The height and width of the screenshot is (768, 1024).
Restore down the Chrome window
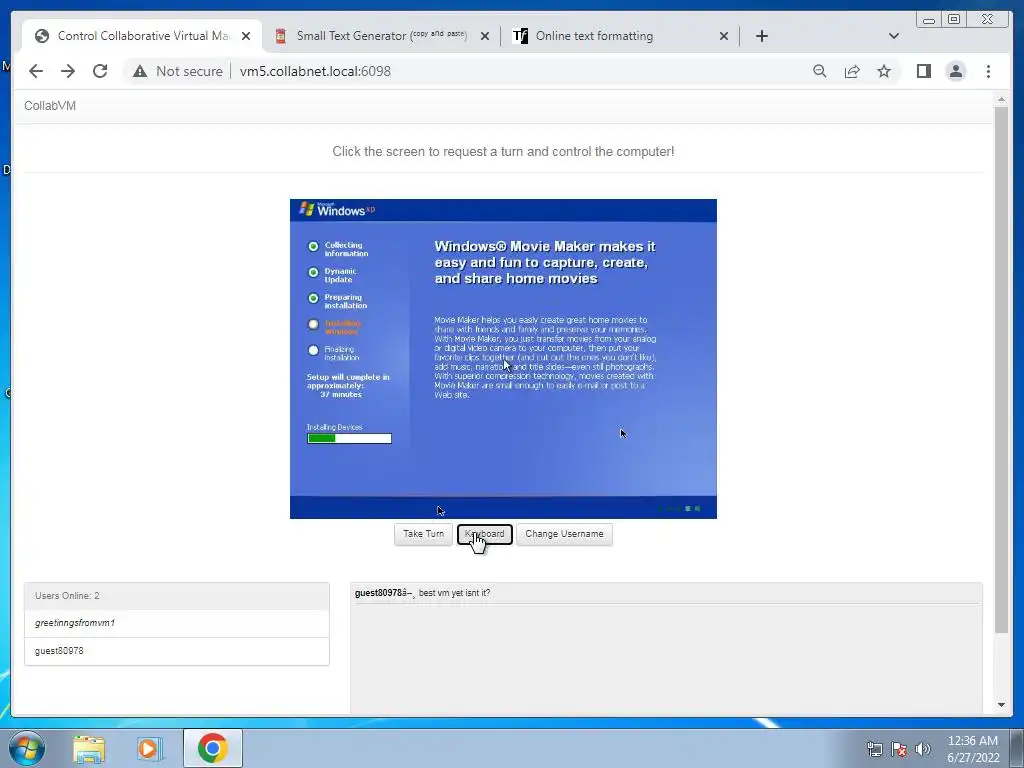click(953, 20)
